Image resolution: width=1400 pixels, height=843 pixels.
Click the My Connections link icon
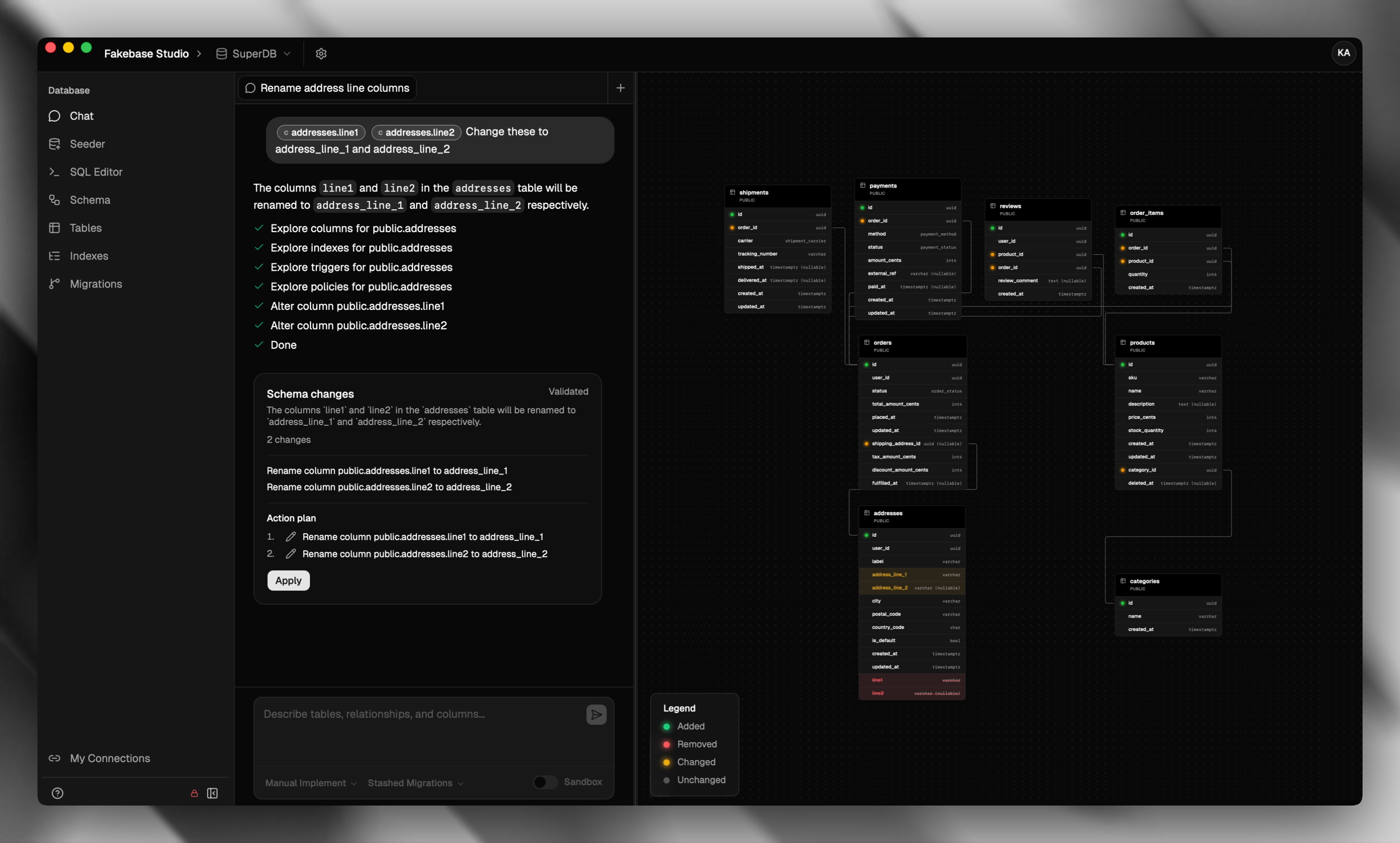pyautogui.click(x=55, y=758)
